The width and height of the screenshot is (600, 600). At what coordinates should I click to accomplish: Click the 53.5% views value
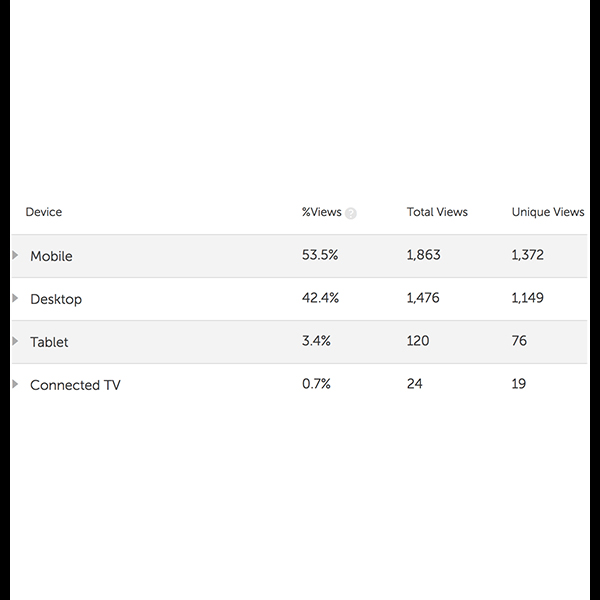click(320, 255)
